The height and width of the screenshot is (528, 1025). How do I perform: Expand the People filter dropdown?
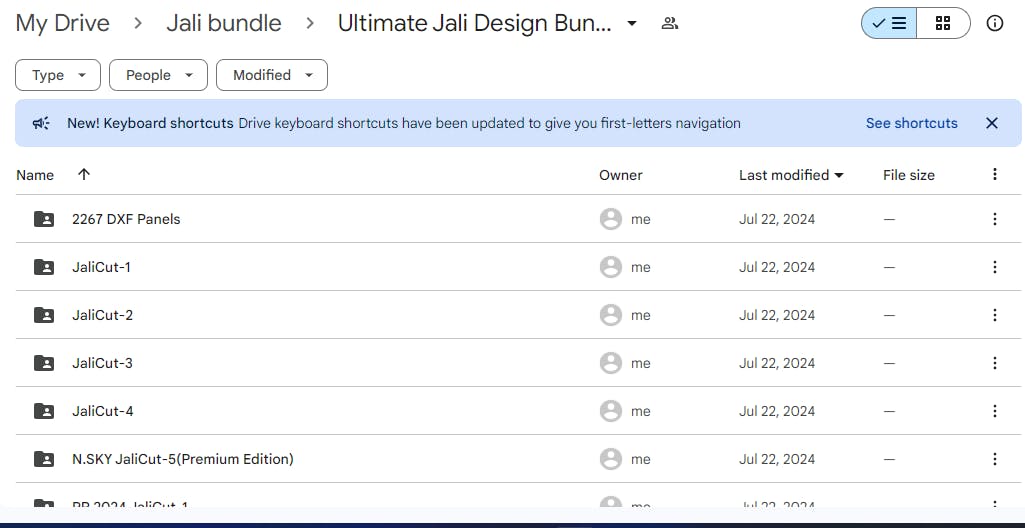point(158,75)
